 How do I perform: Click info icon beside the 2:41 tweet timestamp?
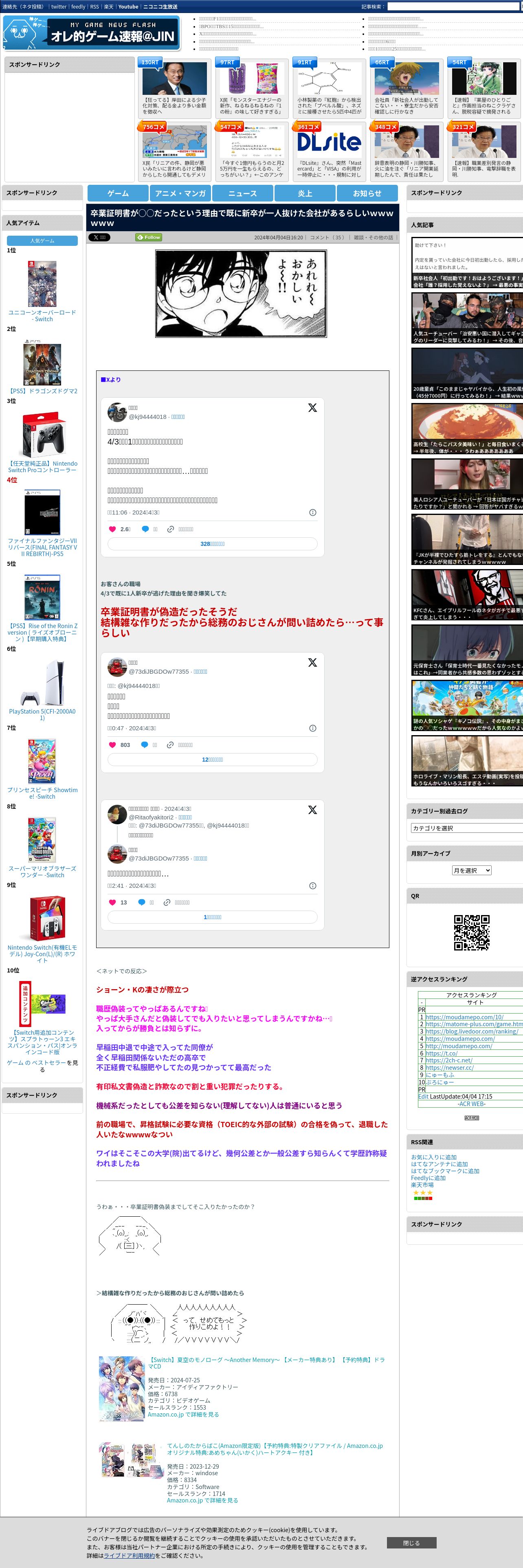(313, 886)
